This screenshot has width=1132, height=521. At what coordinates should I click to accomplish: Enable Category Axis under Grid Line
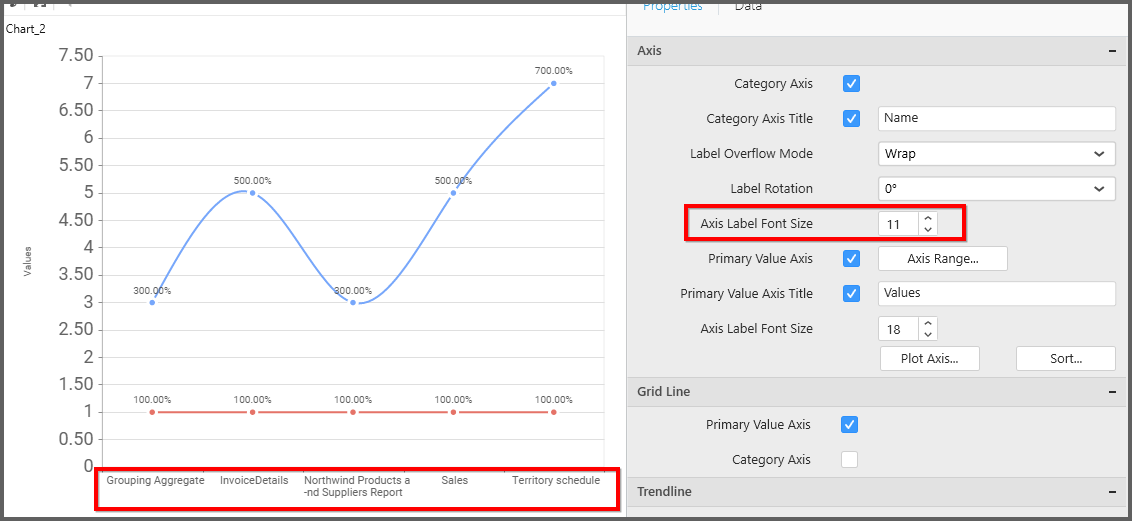tap(850, 460)
